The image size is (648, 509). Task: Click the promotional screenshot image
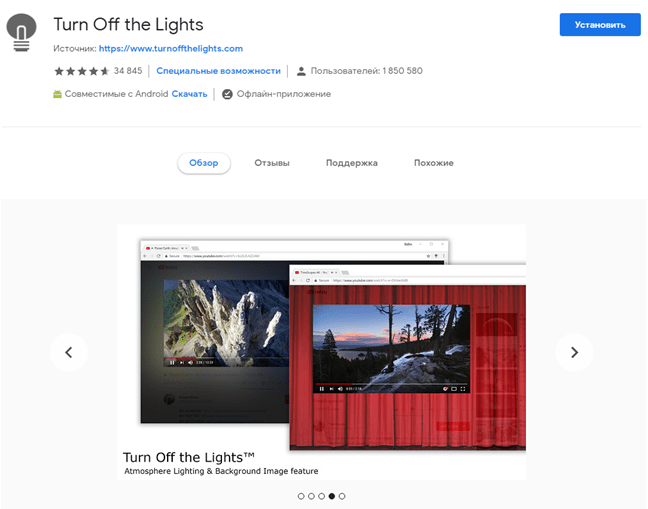click(x=322, y=352)
